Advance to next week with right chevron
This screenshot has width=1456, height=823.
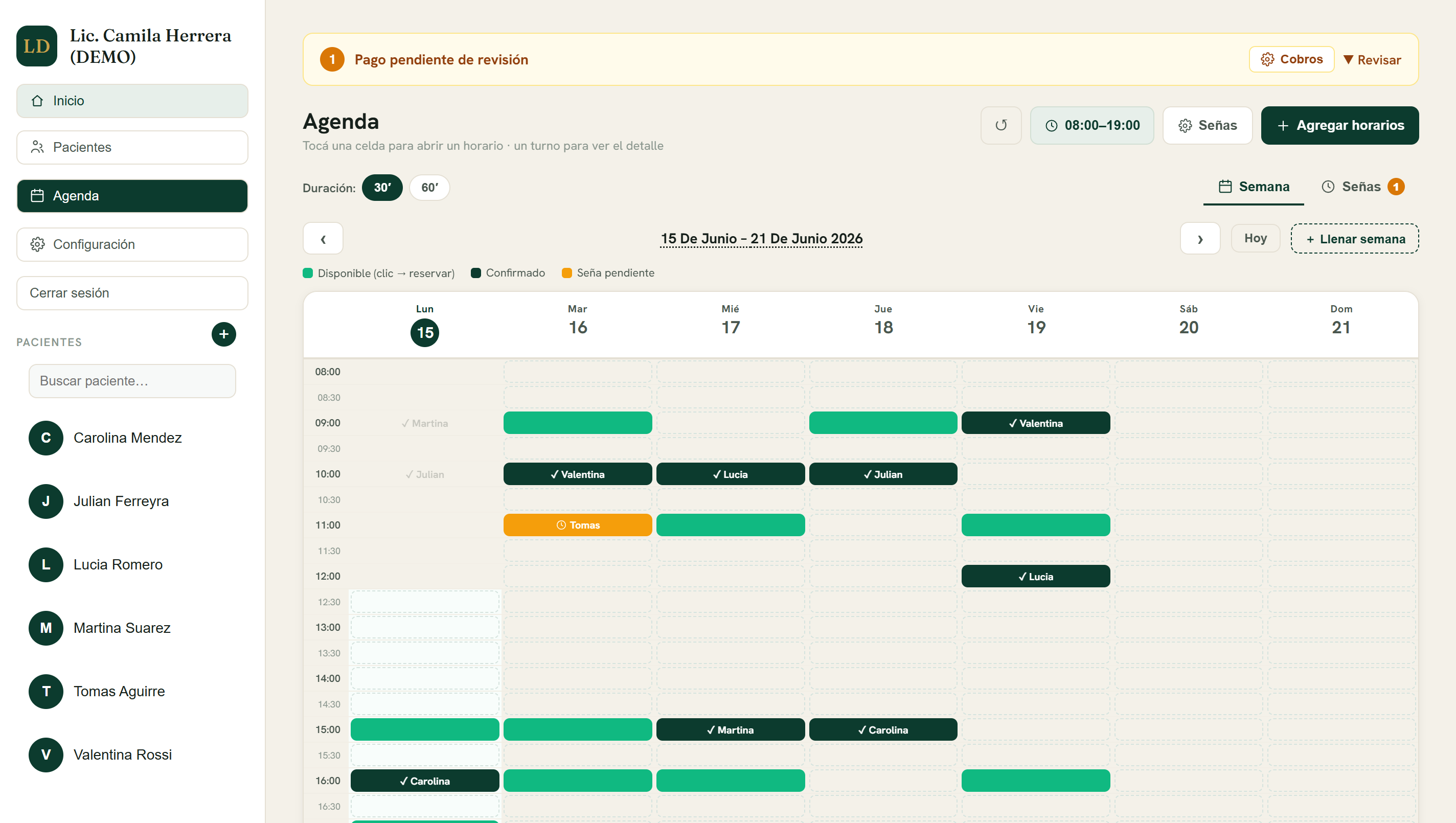coord(1199,239)
